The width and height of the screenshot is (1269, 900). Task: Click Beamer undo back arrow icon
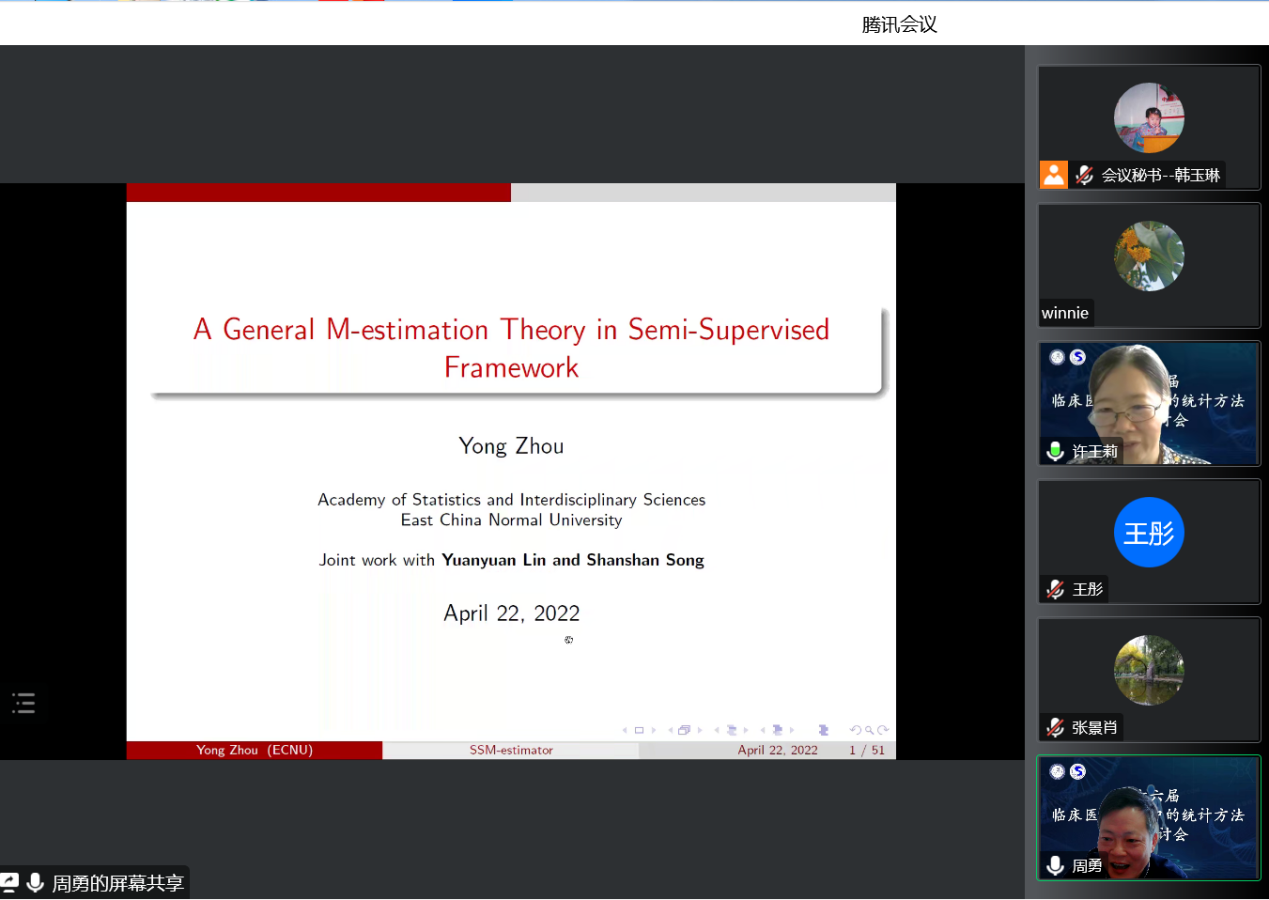[855, 730]
